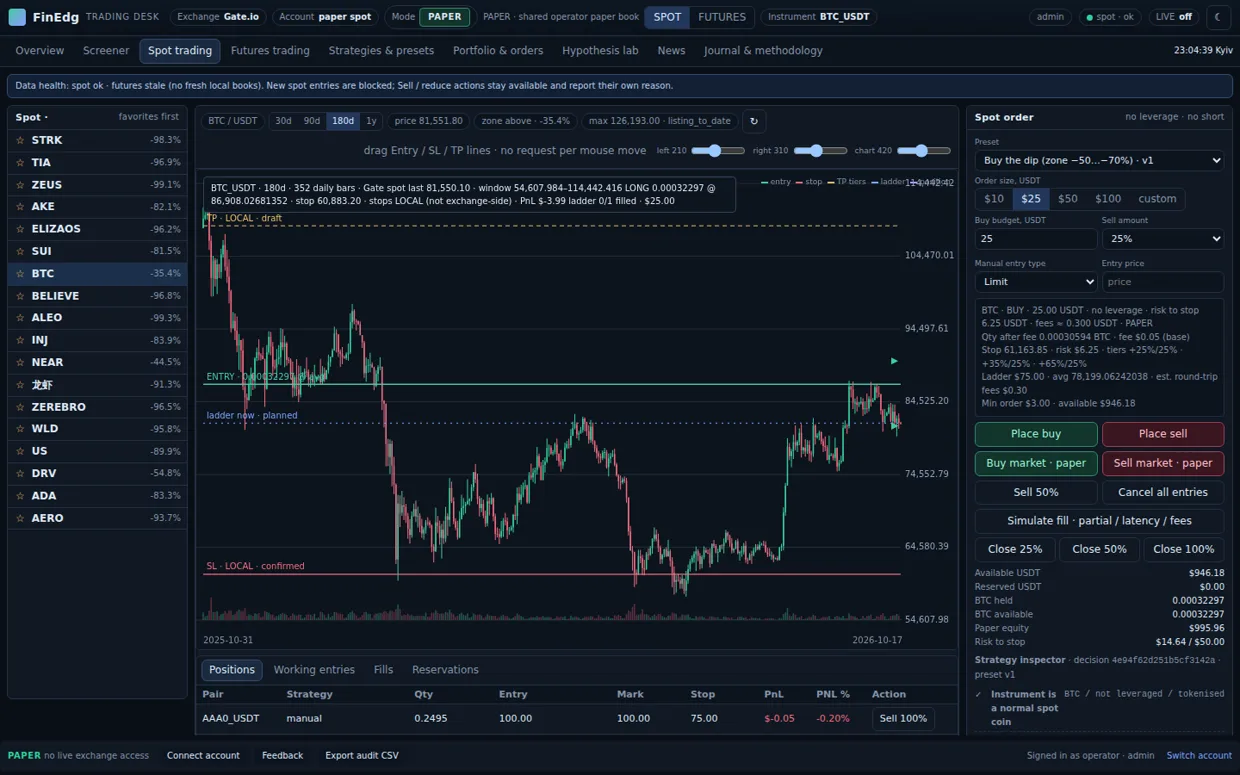Switch market to SPOT
The height and width of the screenshot is (775, 1240).
coord(667,17)
